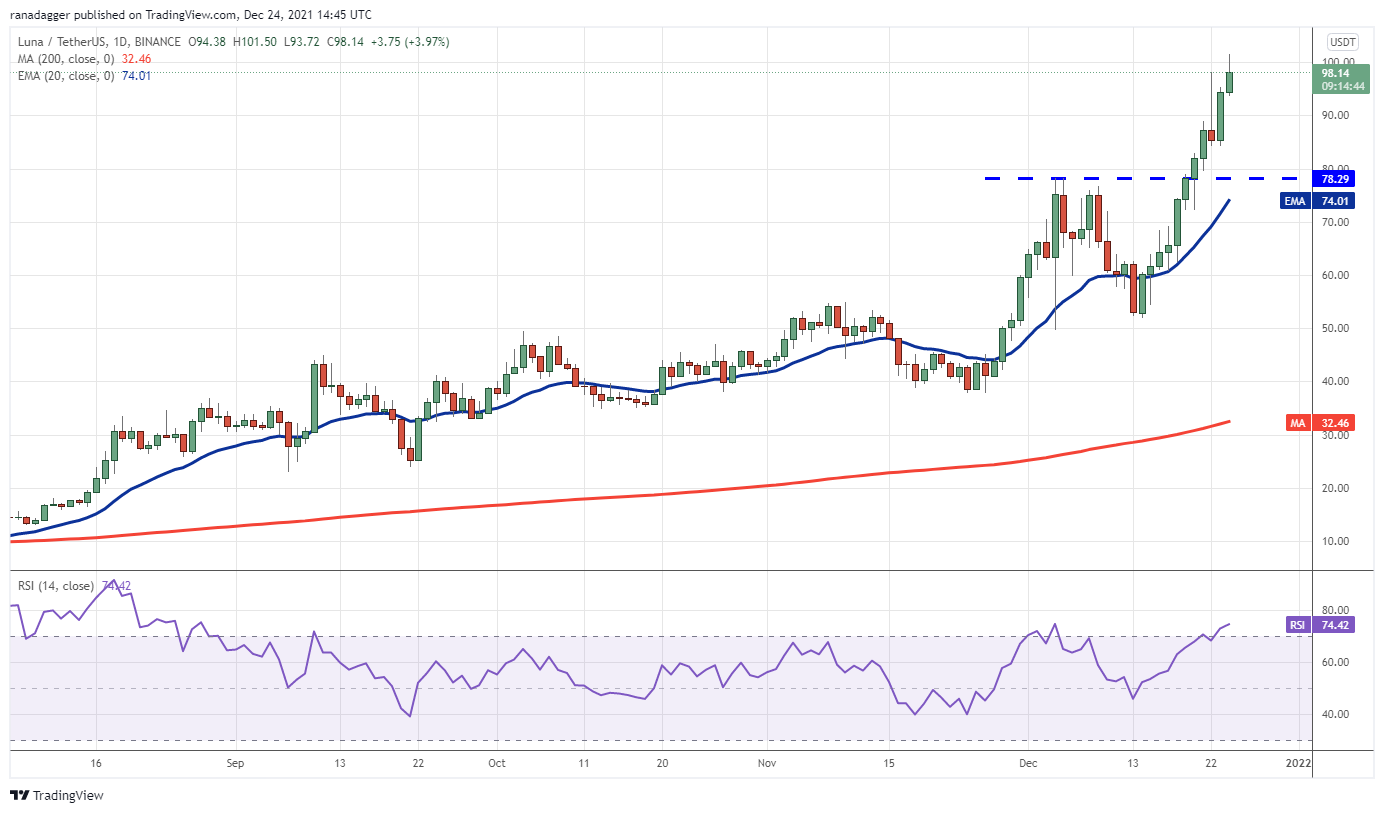The height and width of the screenshot is (813, 1384).
Task: Click the Dec label on the time axis
Action: coord(1028,762)
